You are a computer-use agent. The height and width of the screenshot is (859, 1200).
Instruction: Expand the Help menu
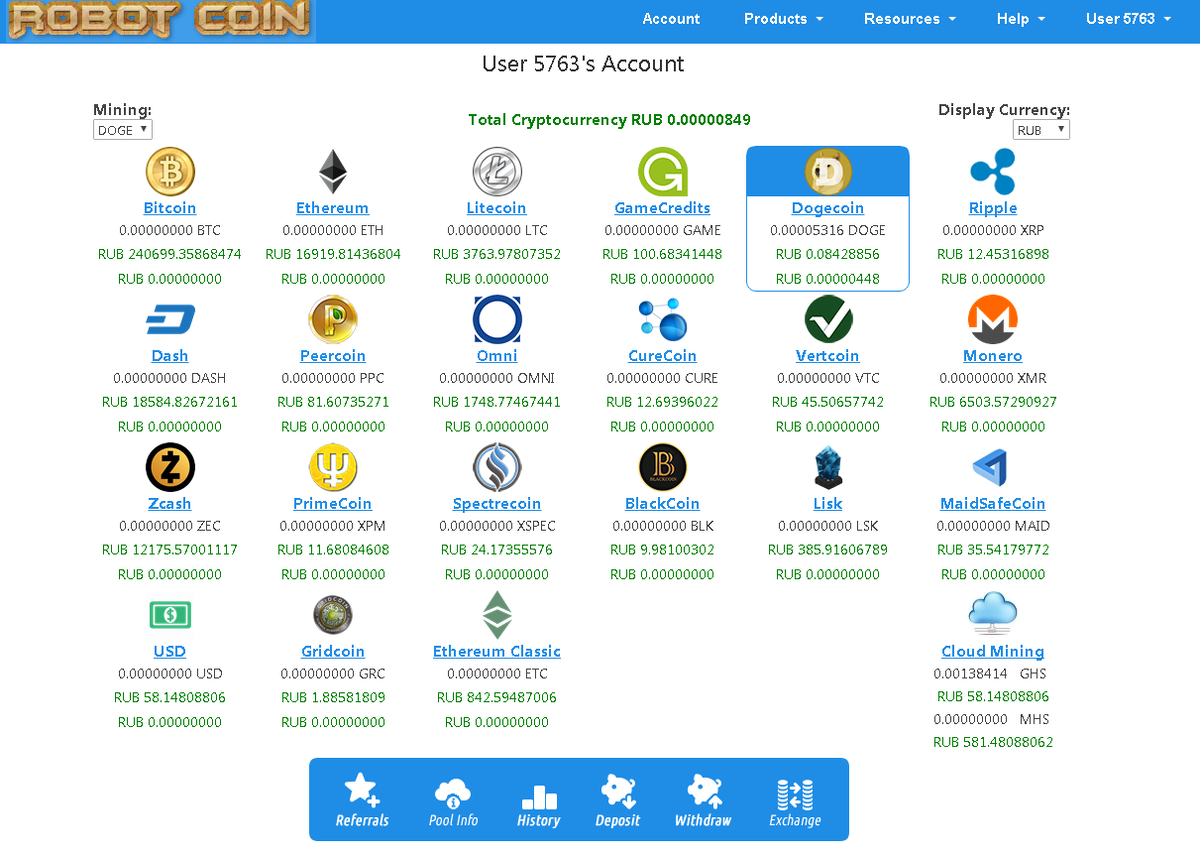click(x=1021, y=19)
